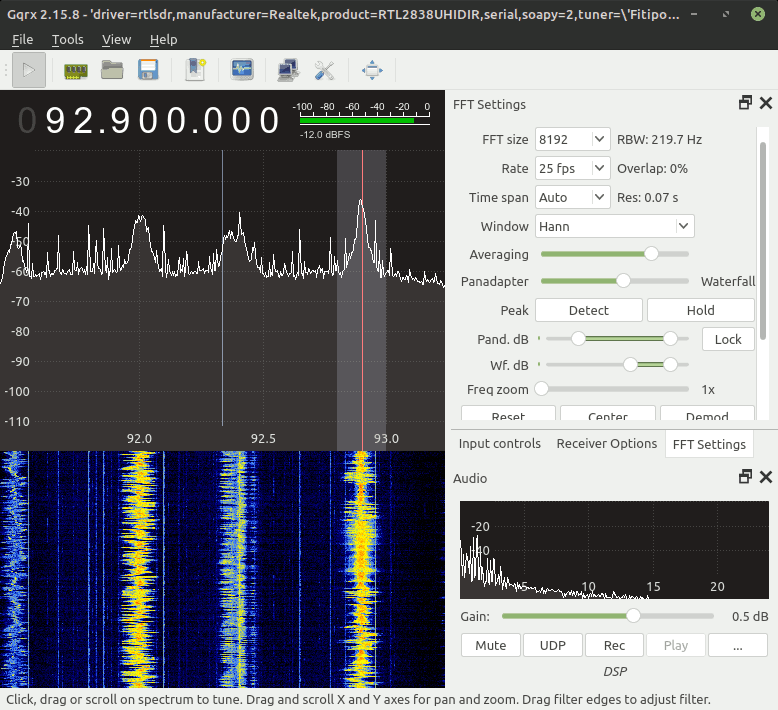Click the 93.0 frequency axis label
This screenshot has height=710, width=778.
pyautogui.click(x=386, y=439)
